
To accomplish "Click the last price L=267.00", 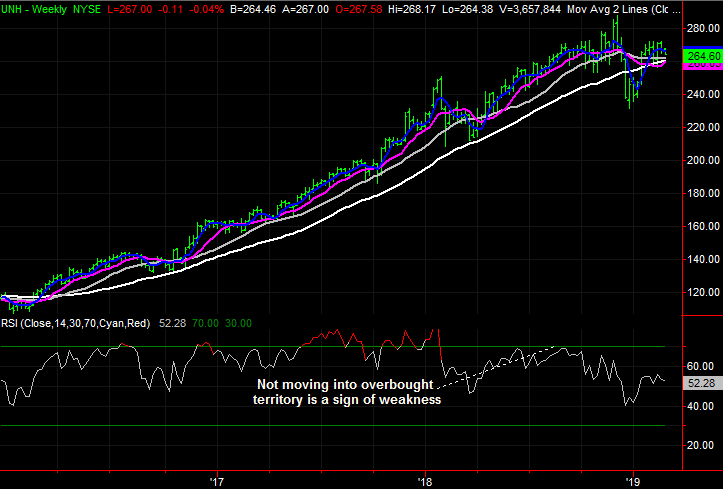I will coord(130,9).
